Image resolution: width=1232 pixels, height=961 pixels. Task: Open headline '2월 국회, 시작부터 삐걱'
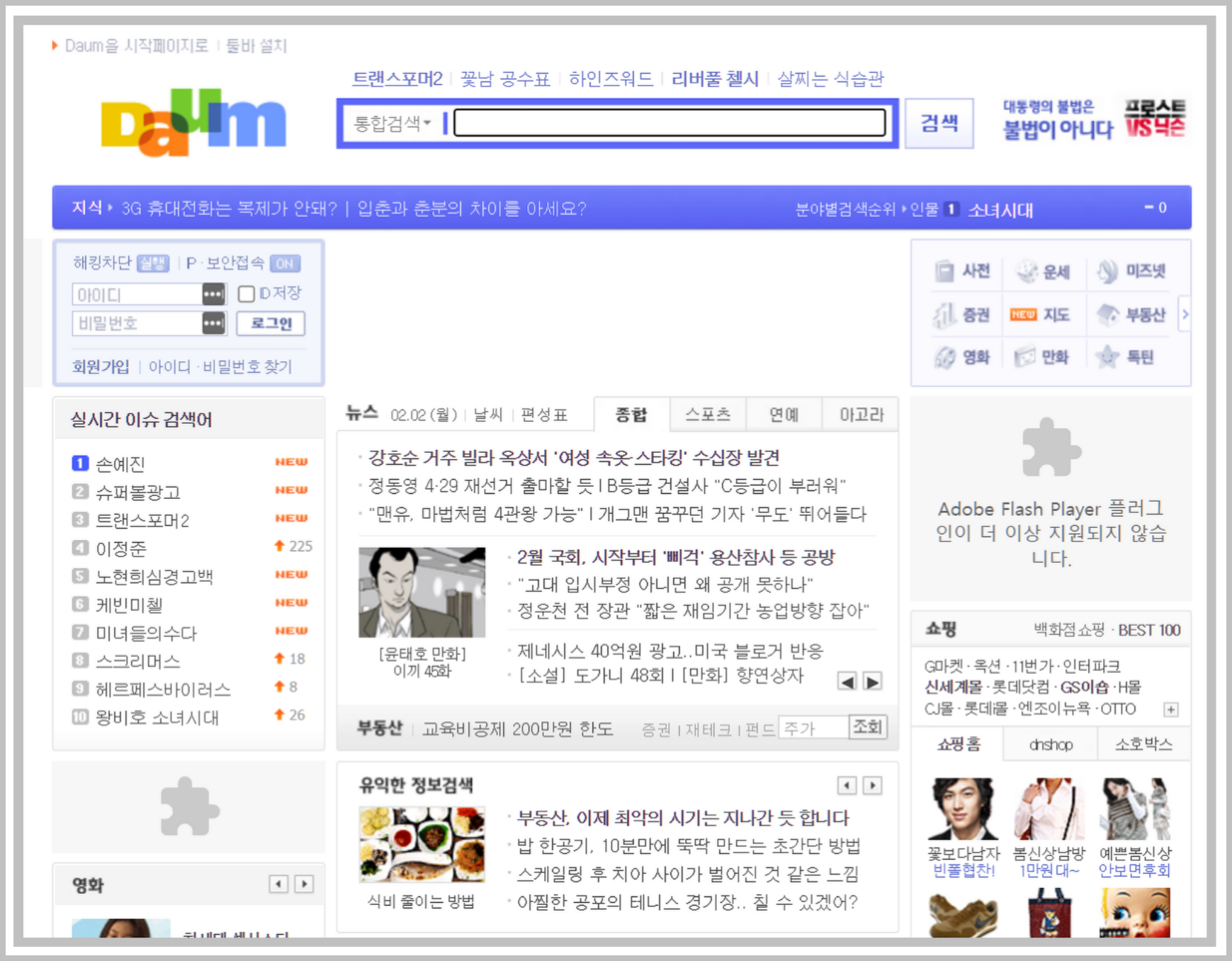pos(676,557)
